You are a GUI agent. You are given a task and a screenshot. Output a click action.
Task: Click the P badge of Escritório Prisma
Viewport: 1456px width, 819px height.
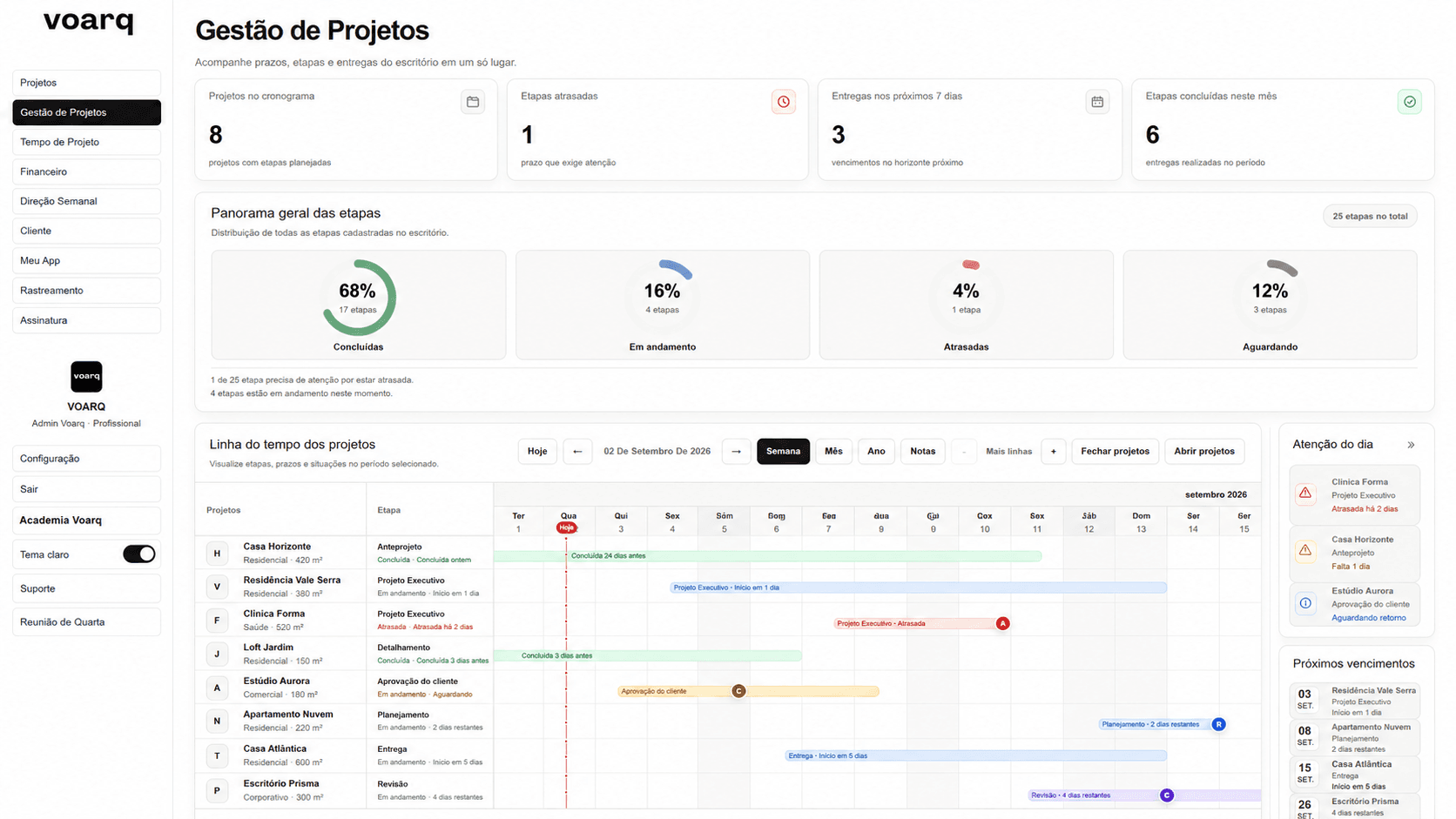(217, 790)
